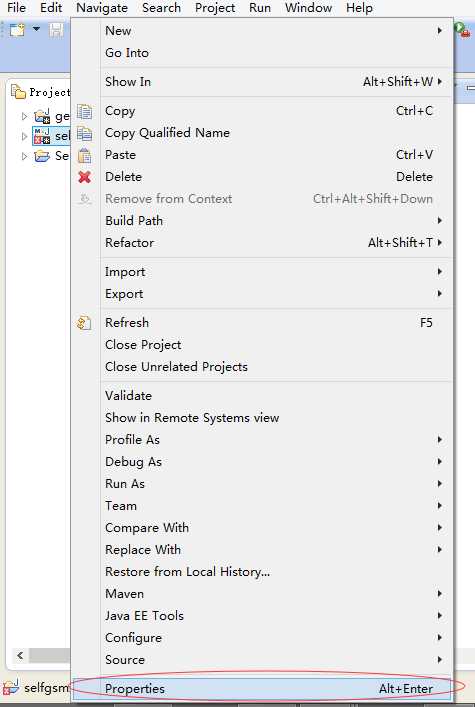The height and width of the screenshot is (707, 475).
Task: Expand the 'ge' project tree node
Action: click(x=24, y=116)
